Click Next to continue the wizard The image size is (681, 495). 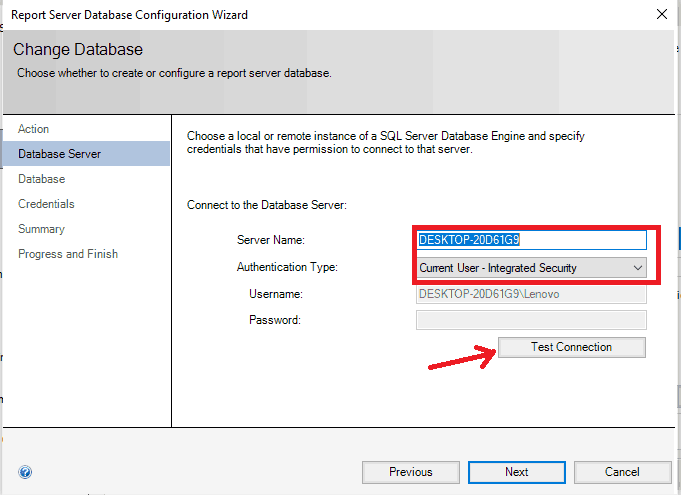pyautogui.click(x=516, y=472)
